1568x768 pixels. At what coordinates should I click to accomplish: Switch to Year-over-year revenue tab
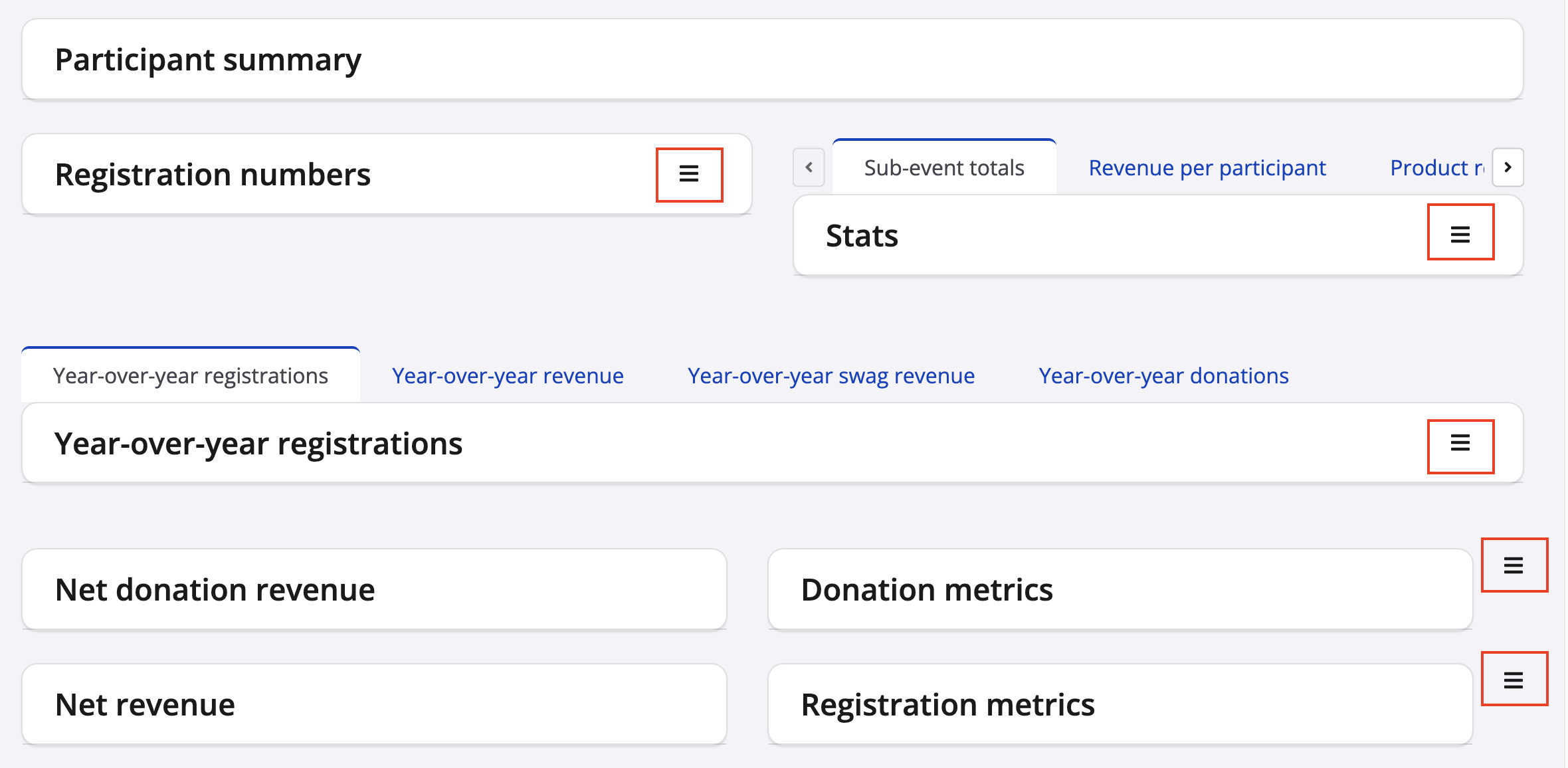coord(508,376)
